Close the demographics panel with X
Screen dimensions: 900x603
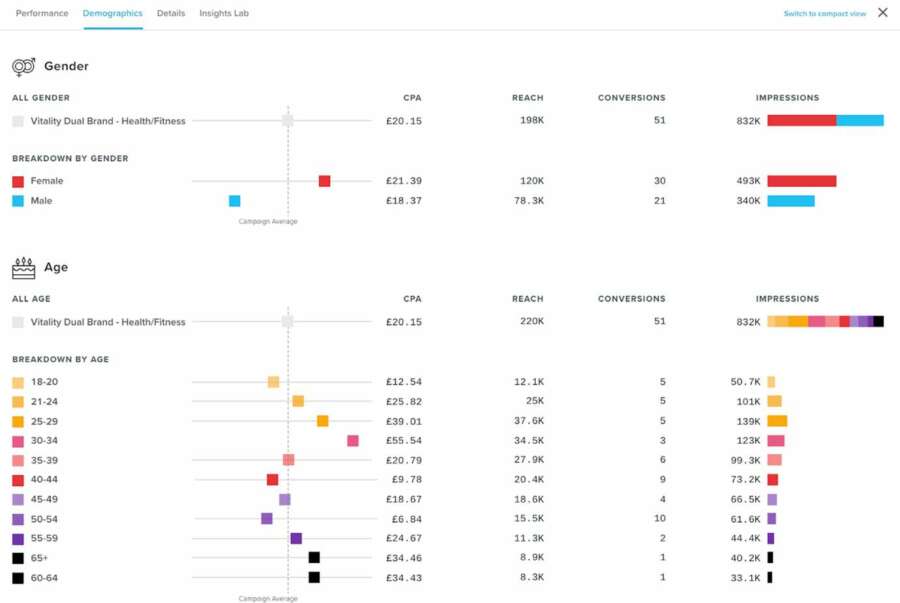click(x=882, y=13)
